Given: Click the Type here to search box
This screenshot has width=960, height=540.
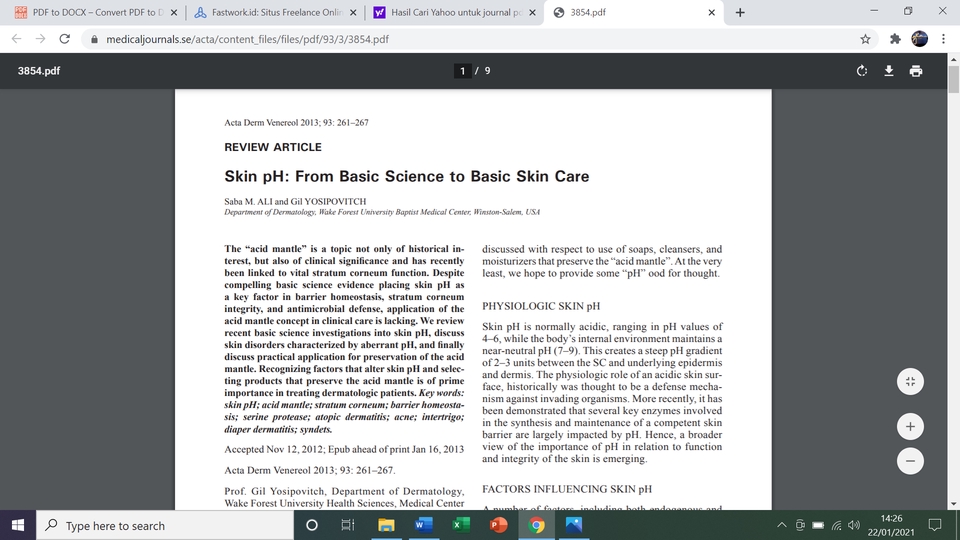Looking at the screenshot, I should [x=165, y=525].
